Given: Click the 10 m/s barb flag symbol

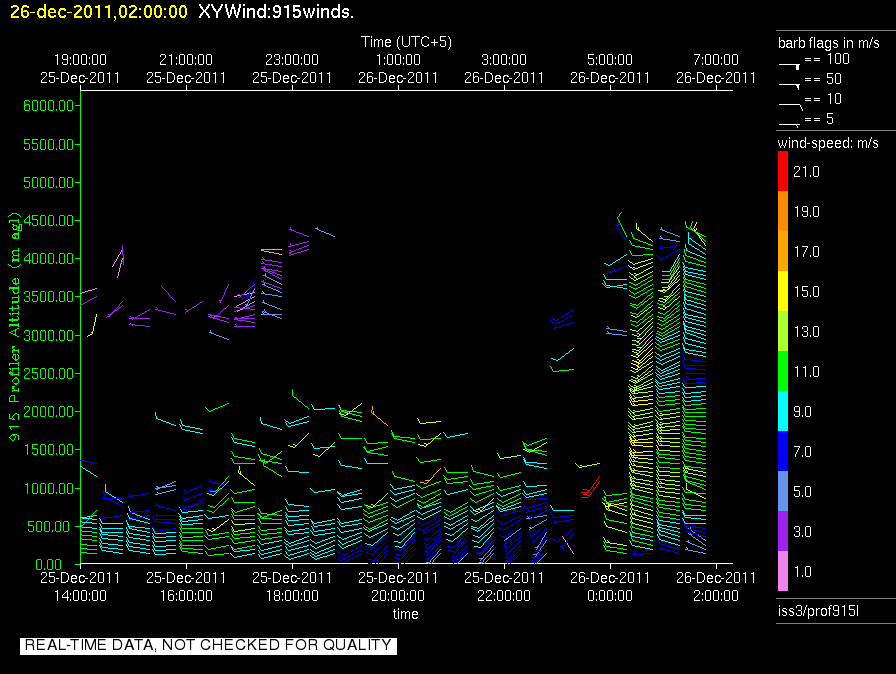Looking at the screenshot, I should coord(791,106).
